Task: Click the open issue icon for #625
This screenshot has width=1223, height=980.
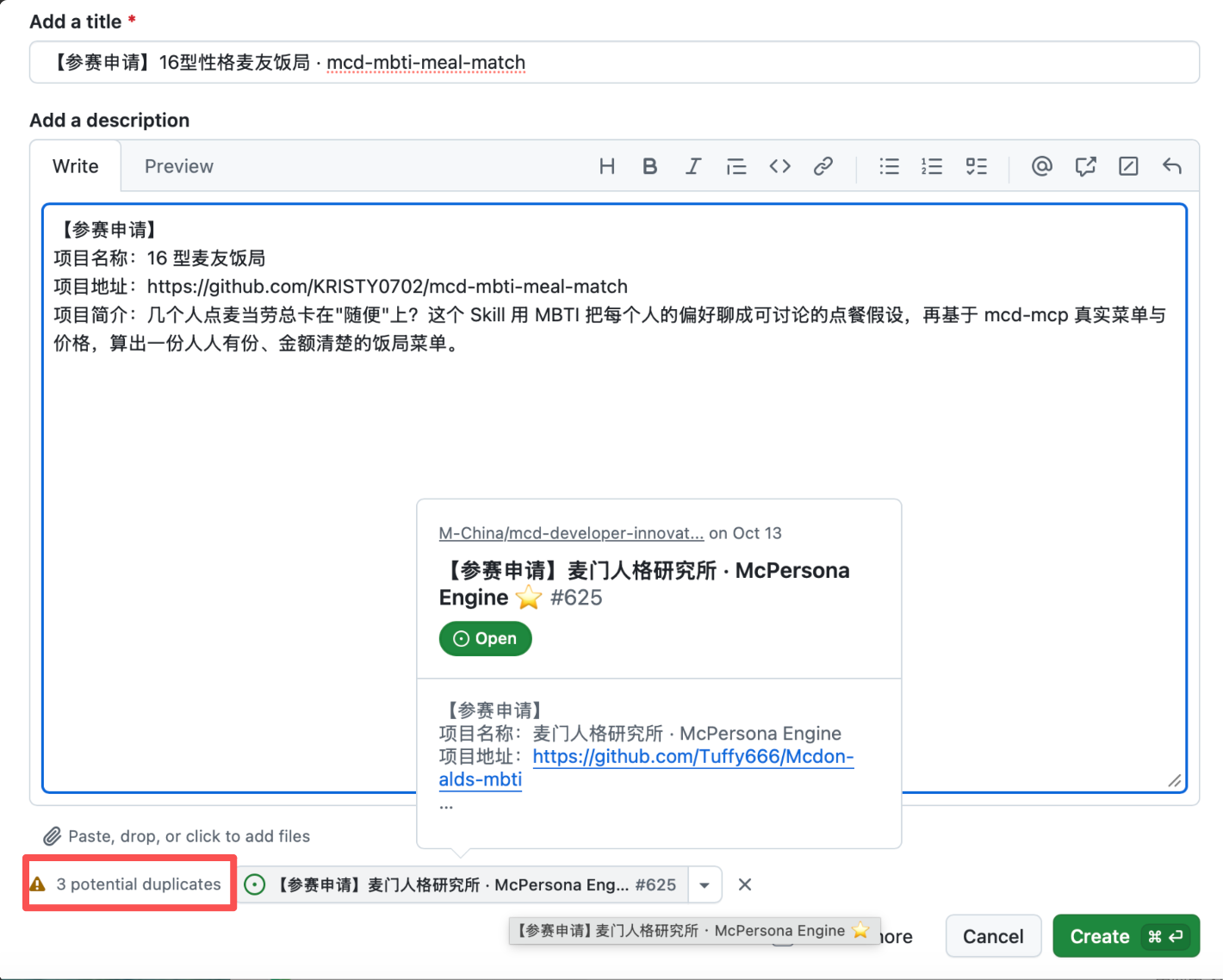Action: 255,884
